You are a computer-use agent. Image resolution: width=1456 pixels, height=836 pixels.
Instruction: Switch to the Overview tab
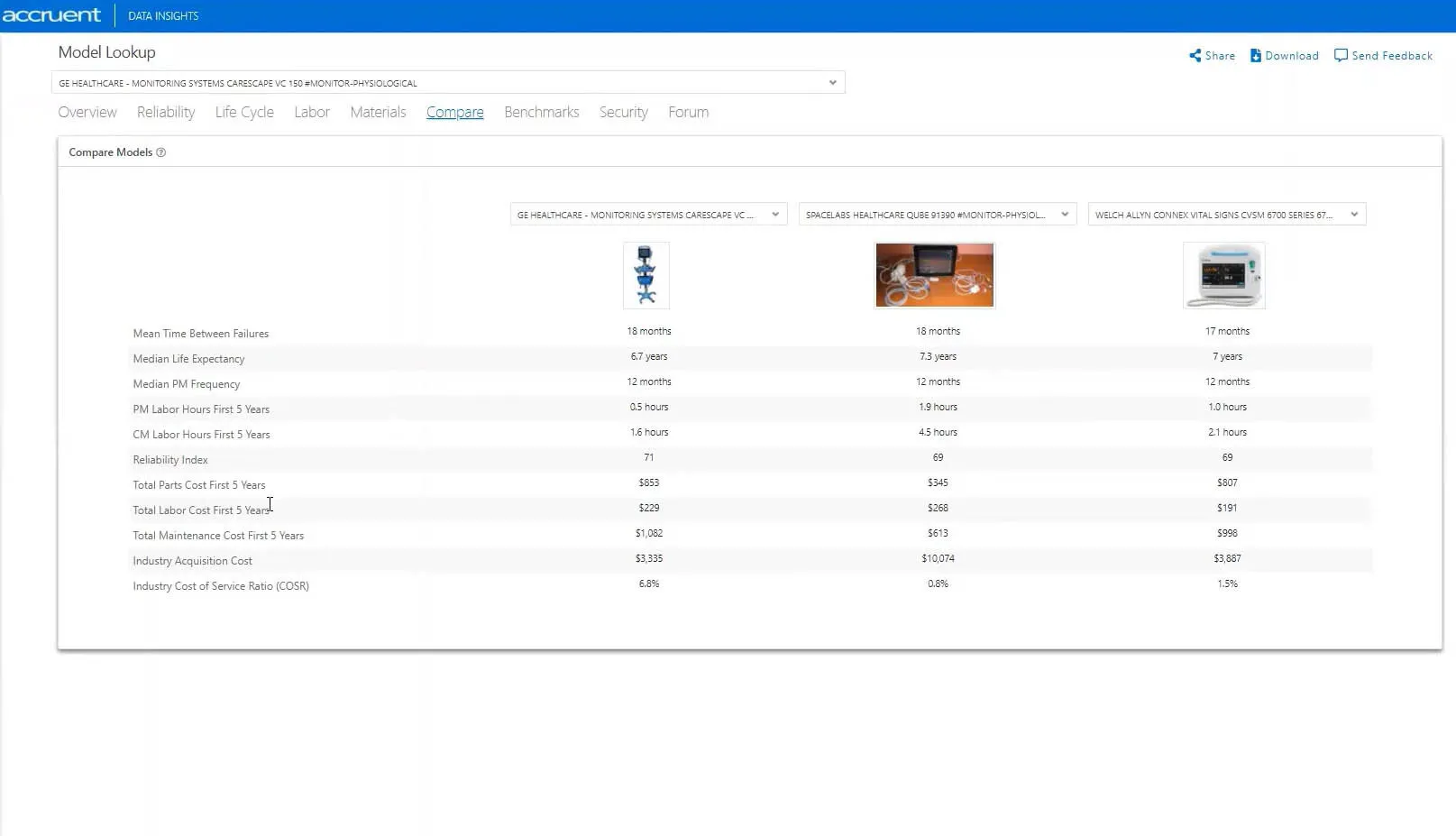87,113
